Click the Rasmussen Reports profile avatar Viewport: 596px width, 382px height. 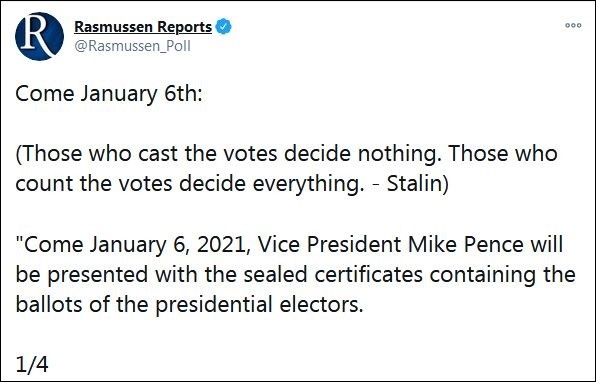40,36
